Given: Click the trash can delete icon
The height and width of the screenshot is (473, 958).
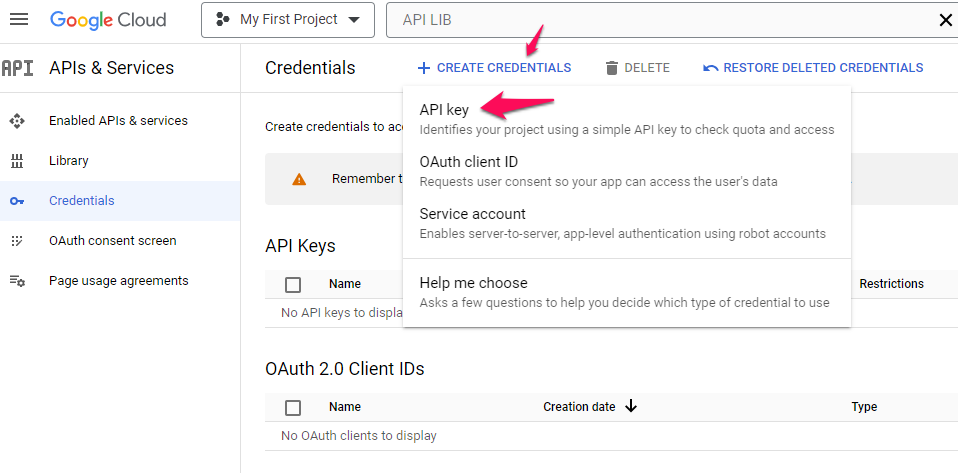Looking at the screenshot, I should click(612, 68).
